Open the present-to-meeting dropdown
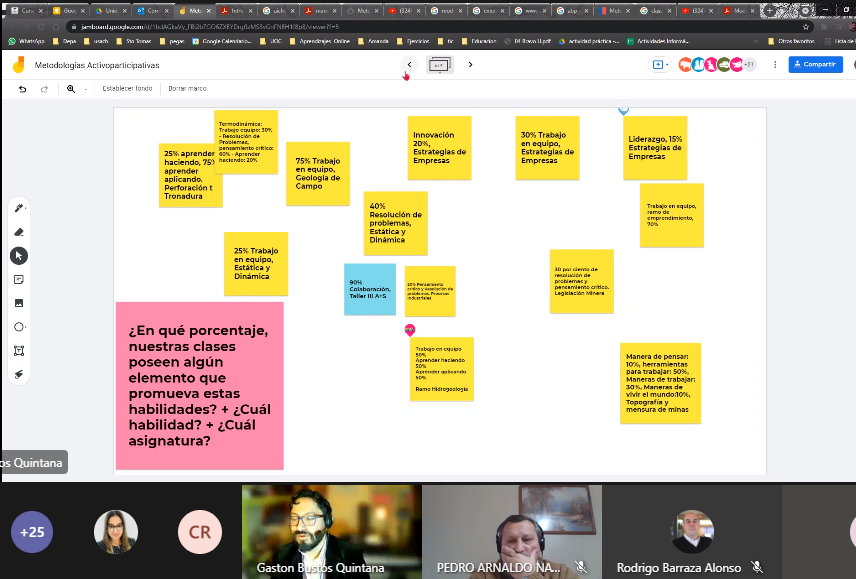856x579 pixels. [659, 64]
